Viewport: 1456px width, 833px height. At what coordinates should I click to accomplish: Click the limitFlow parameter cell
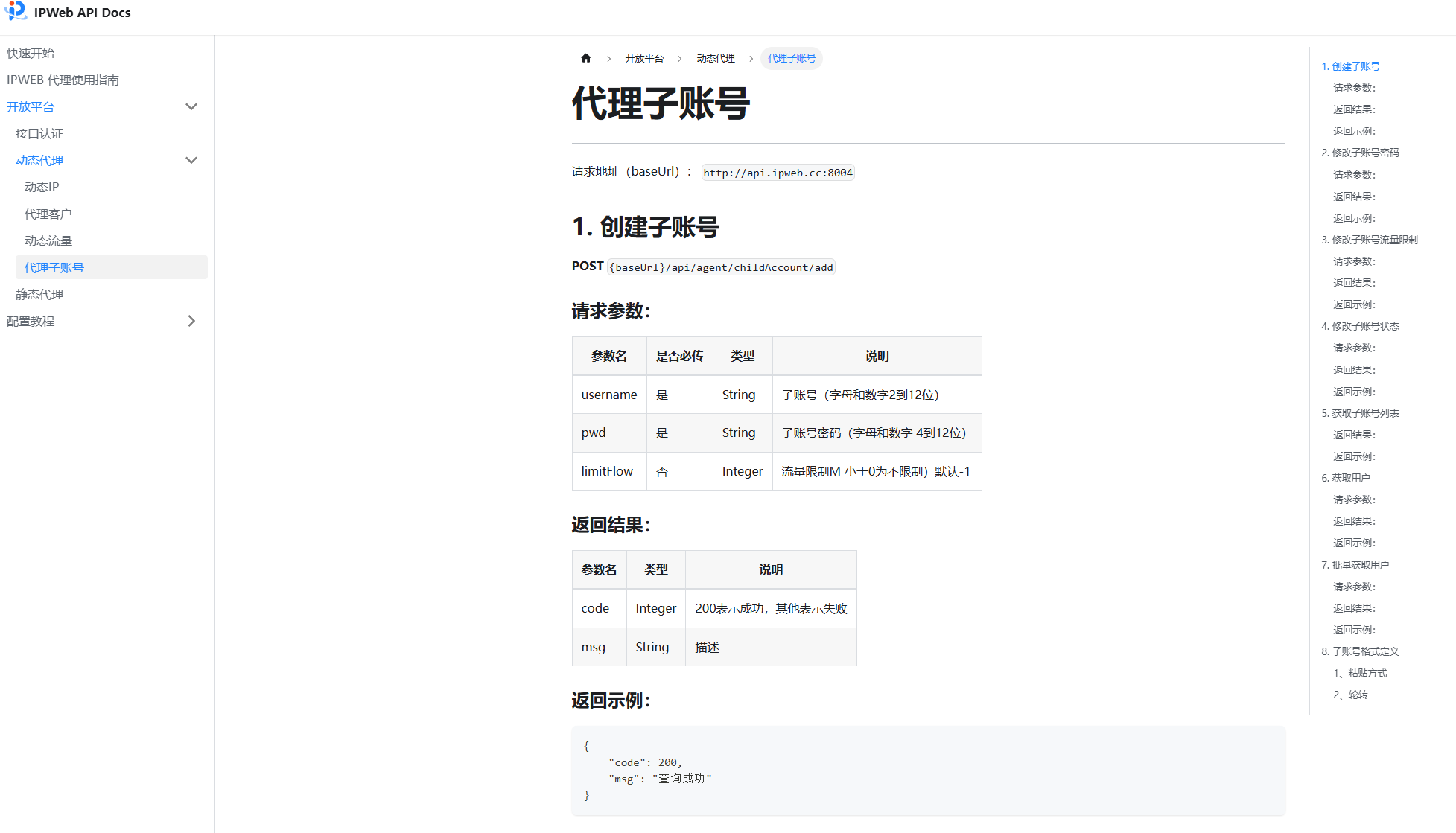point(609,471)
